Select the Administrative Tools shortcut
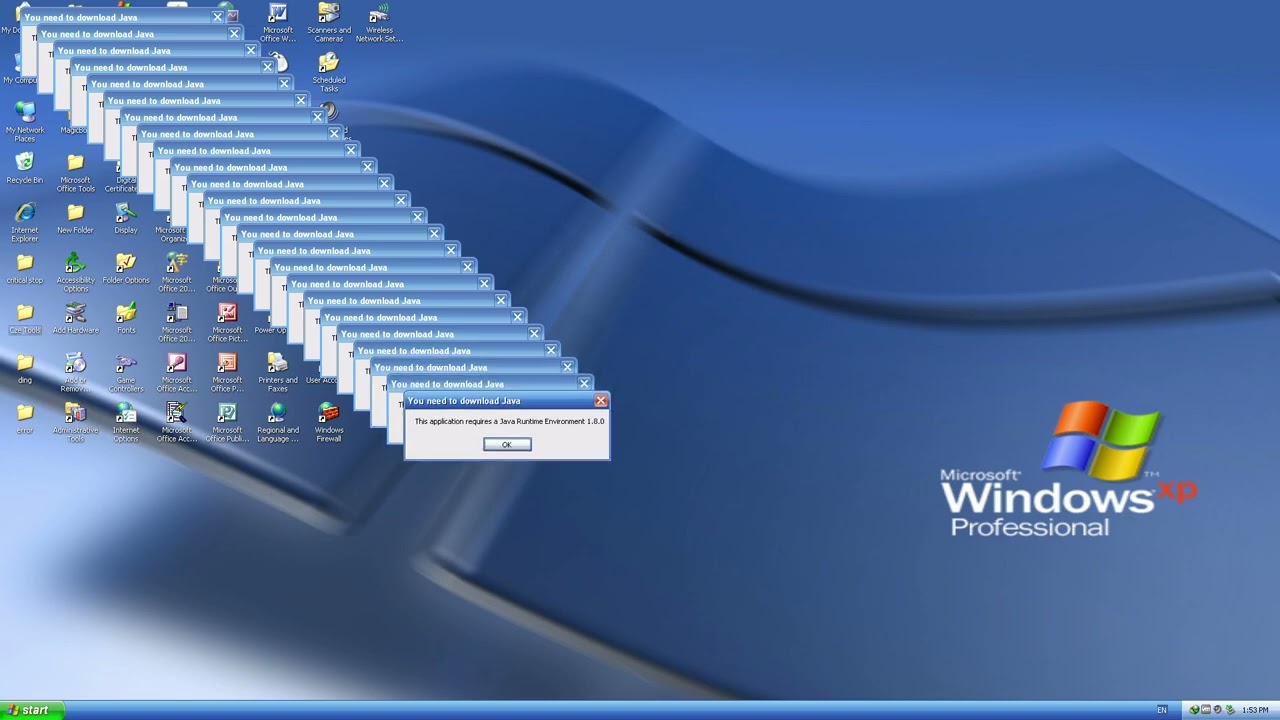 tap(75, 422)
